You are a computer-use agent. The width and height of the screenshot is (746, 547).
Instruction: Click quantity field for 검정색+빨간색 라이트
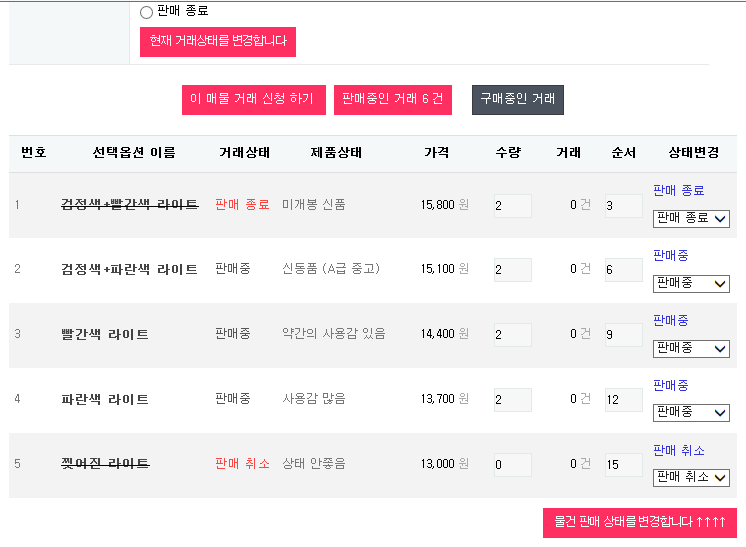(512, 206)
